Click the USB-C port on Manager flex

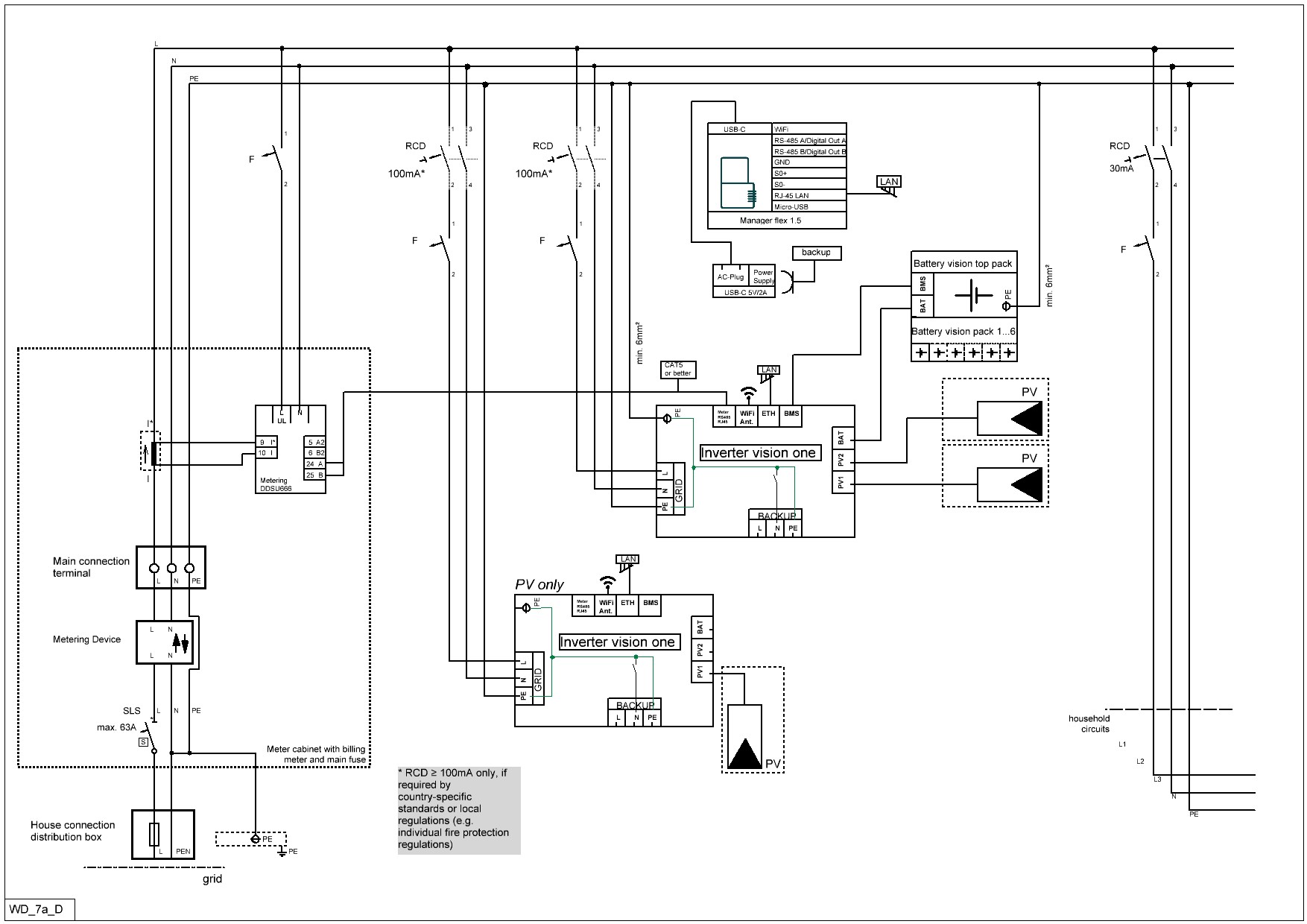pyautogui.click(x=735, y=129)
